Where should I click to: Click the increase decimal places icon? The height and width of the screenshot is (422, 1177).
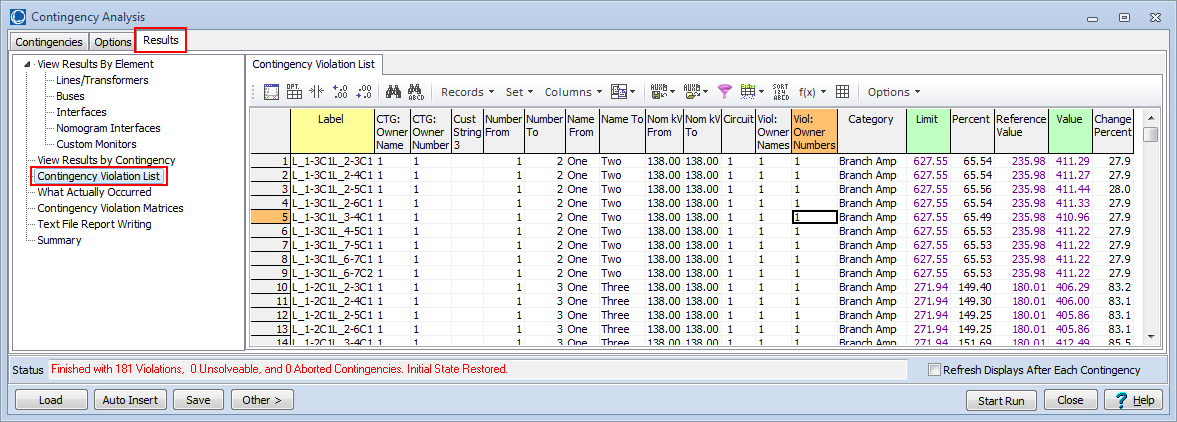pos(339,92)
